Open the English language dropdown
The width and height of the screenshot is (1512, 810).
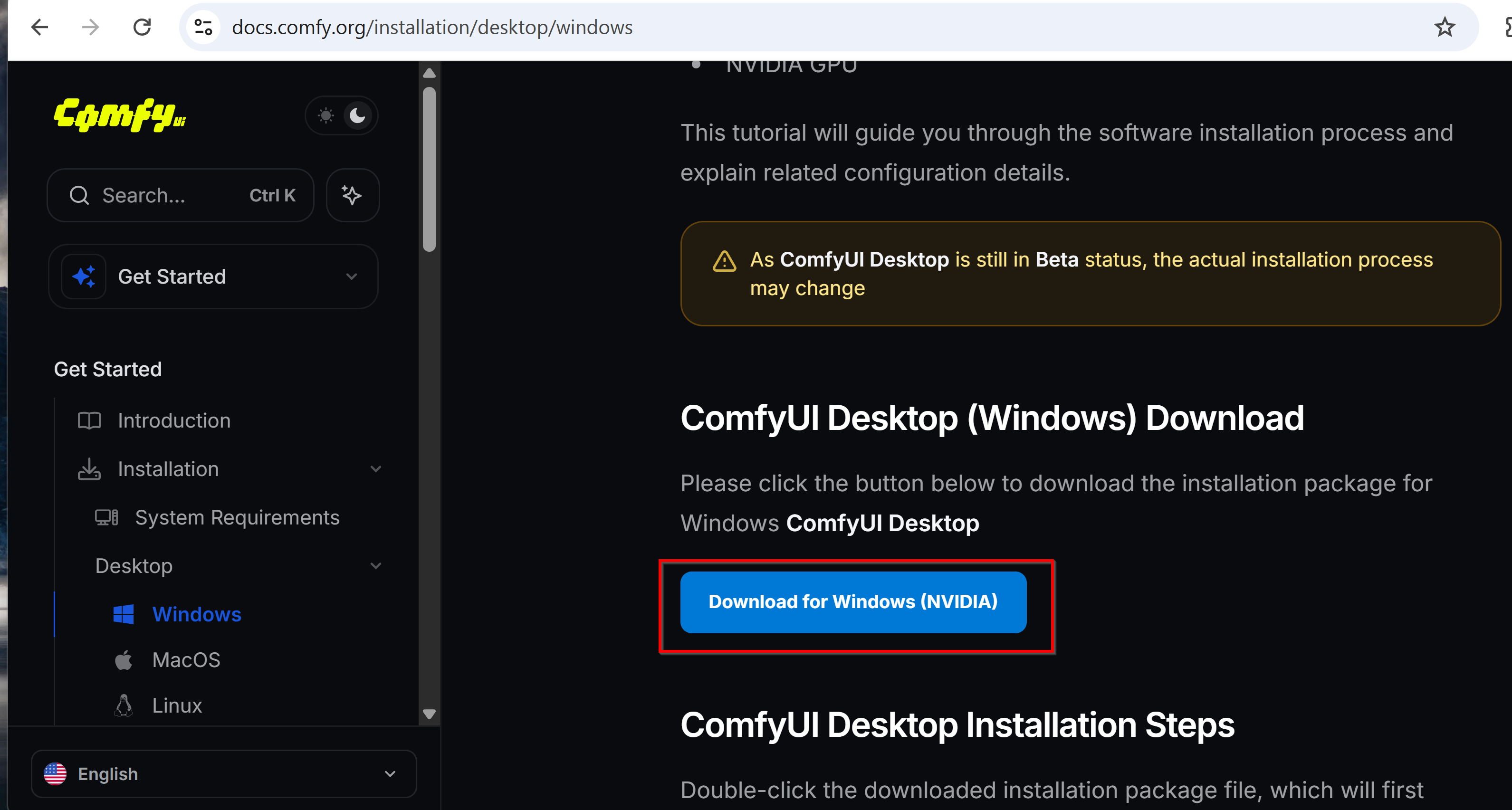(x=224, y=773)
